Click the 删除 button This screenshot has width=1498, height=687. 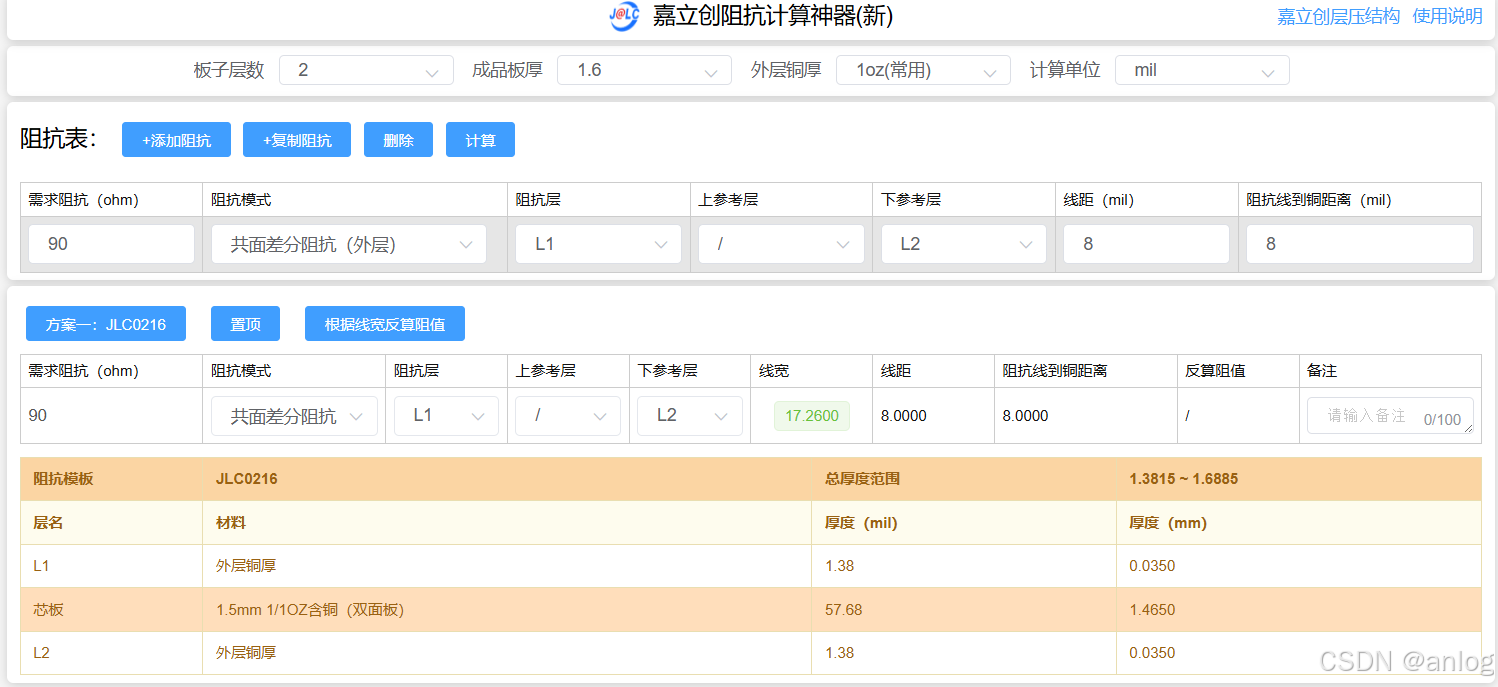coord(398,140)
